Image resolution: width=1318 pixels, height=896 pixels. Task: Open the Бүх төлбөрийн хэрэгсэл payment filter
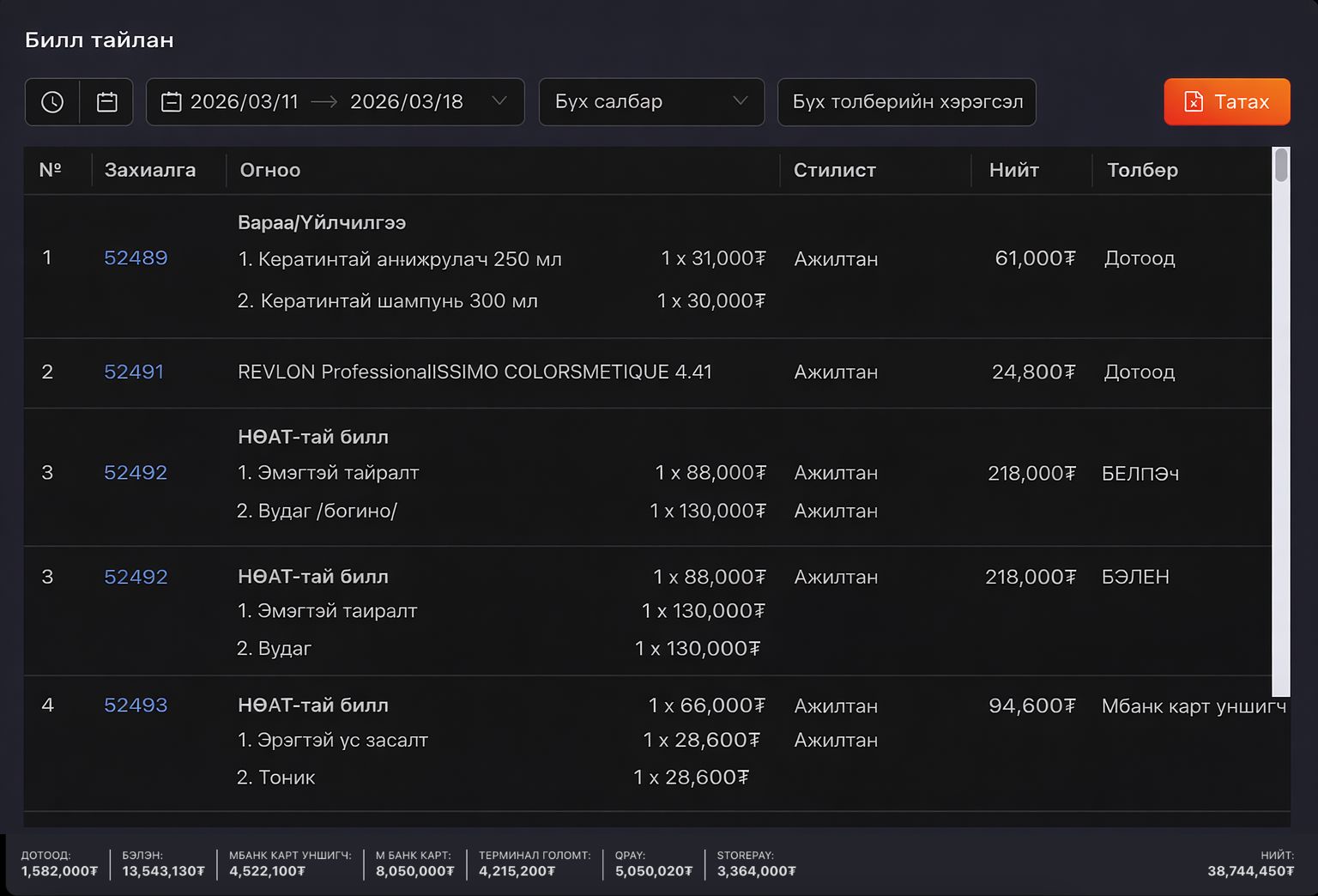(x=906, y=102)
